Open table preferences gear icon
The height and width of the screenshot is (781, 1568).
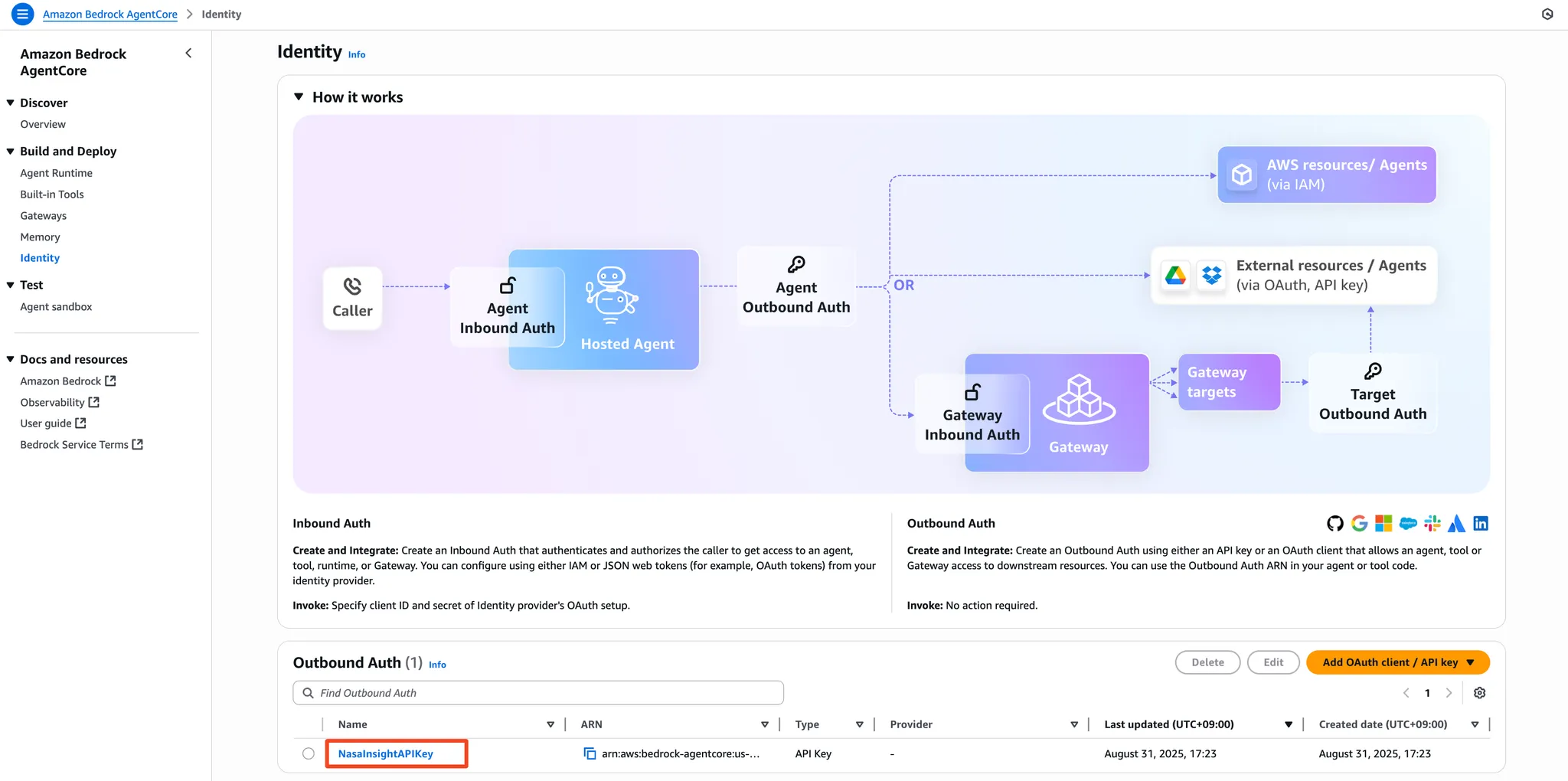click(1480, 693)
